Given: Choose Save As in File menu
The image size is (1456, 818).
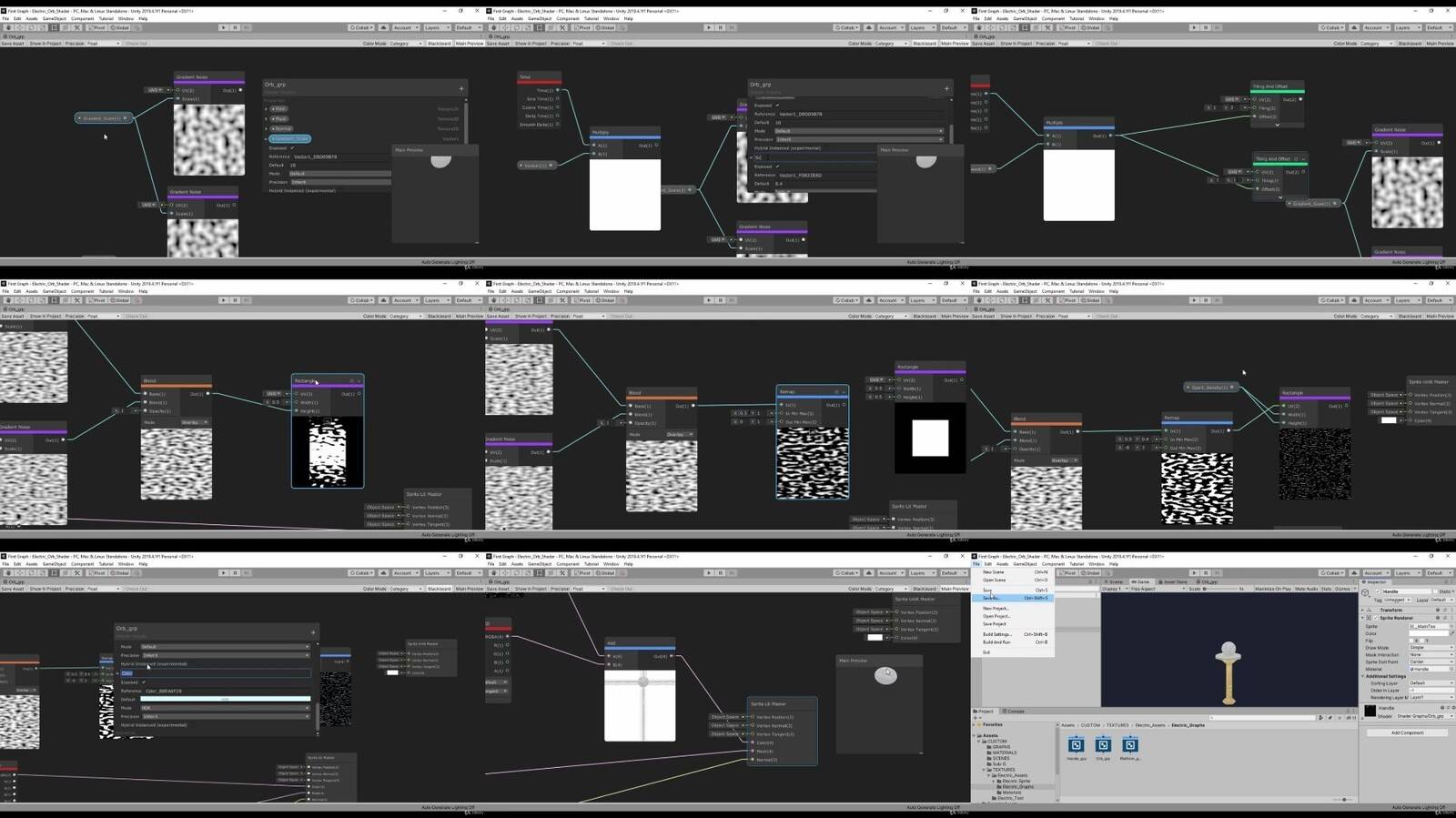Looking at the screenshot, I should click(x=1013, y=598).
